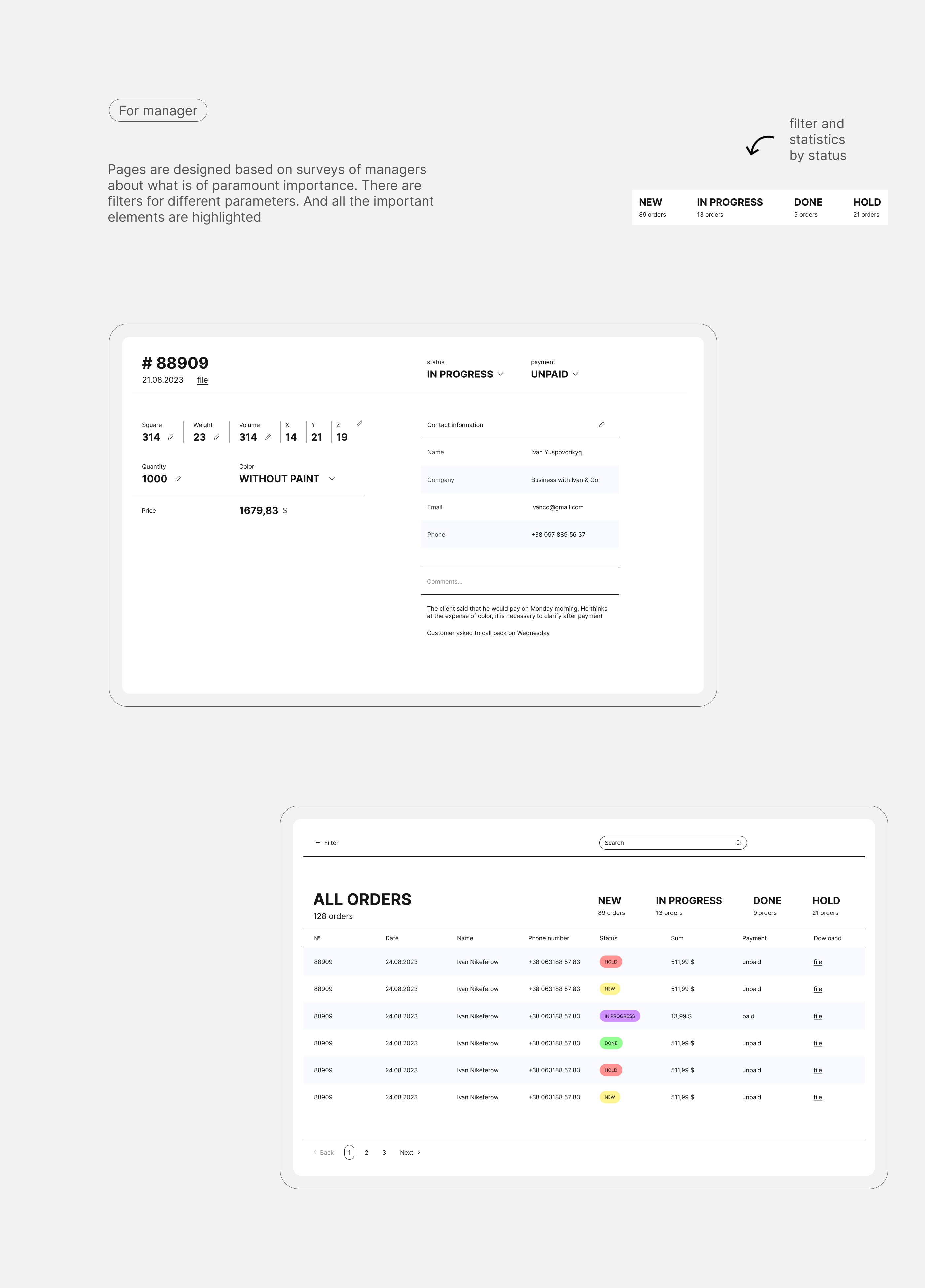The width and height of the screenshot is (925, 1288).
Task: Click the edit pencil next to Volume 314
Action: [268, 437]
